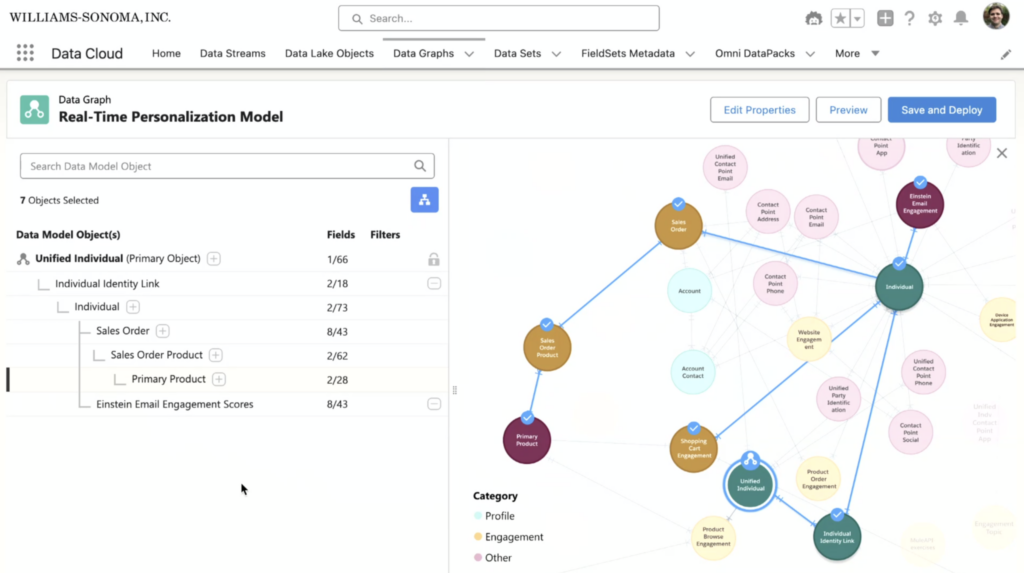This screenshot has height=573, width=1024.
Task: Toggle the blue hierarchy view button
Action: 424,200
